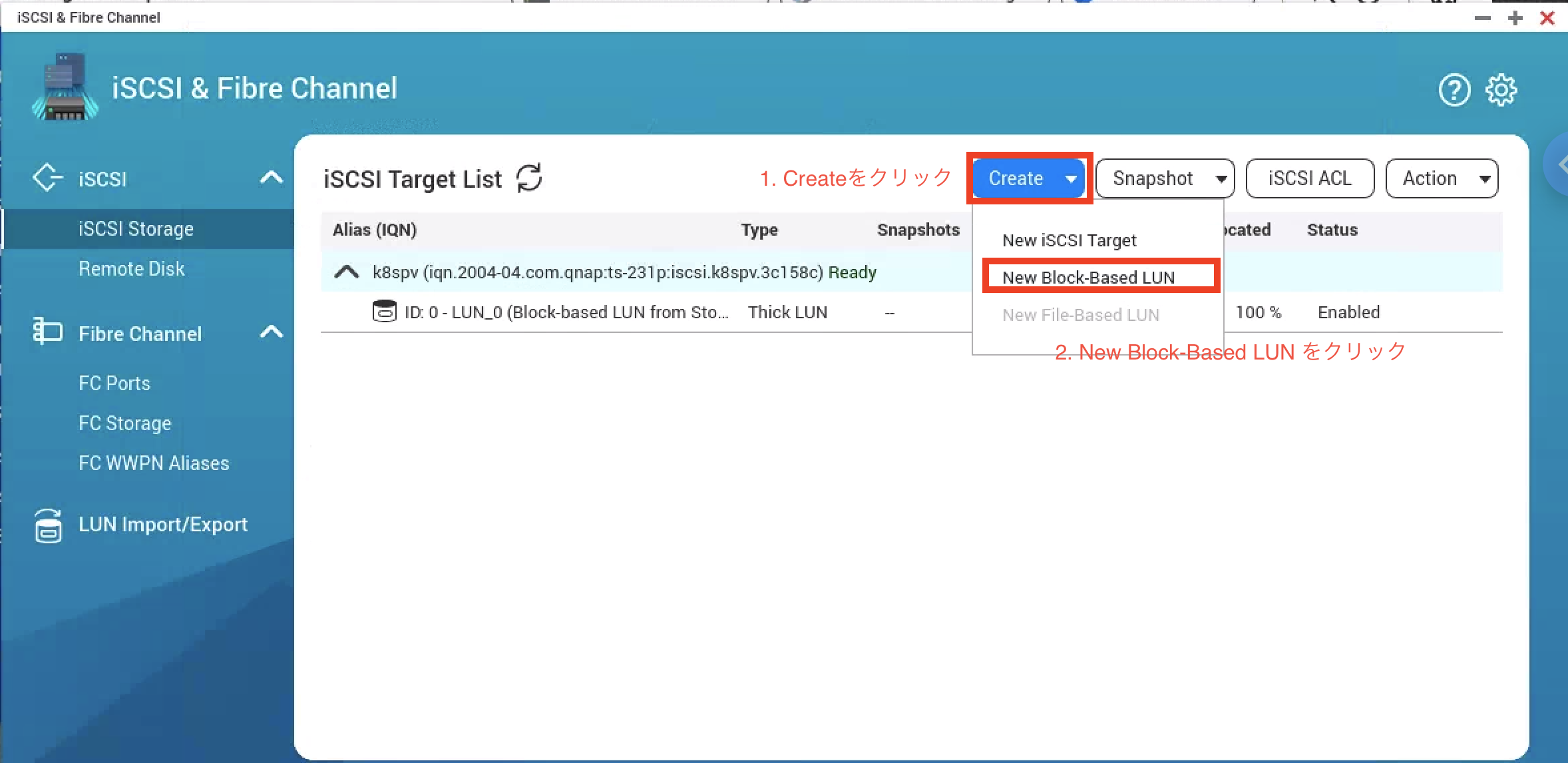Select the k8spv target IQN text
The image size is (1568, 763).
click(598, 272)
